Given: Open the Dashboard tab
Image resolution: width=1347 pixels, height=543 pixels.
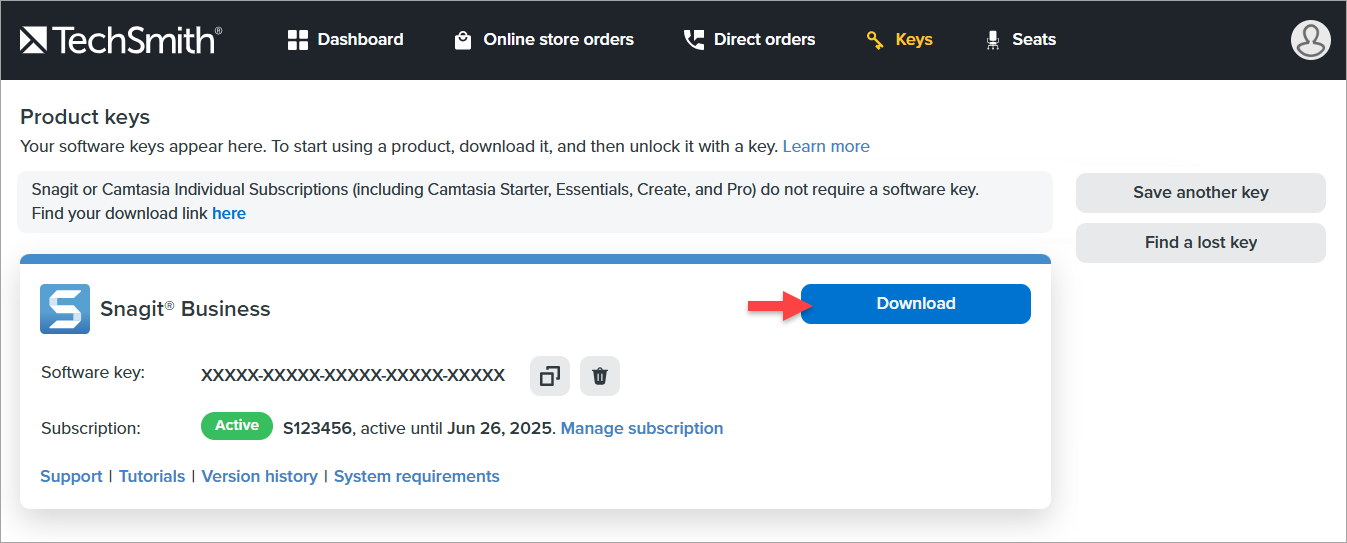Looking at the screenshot, I should point(345,40).
